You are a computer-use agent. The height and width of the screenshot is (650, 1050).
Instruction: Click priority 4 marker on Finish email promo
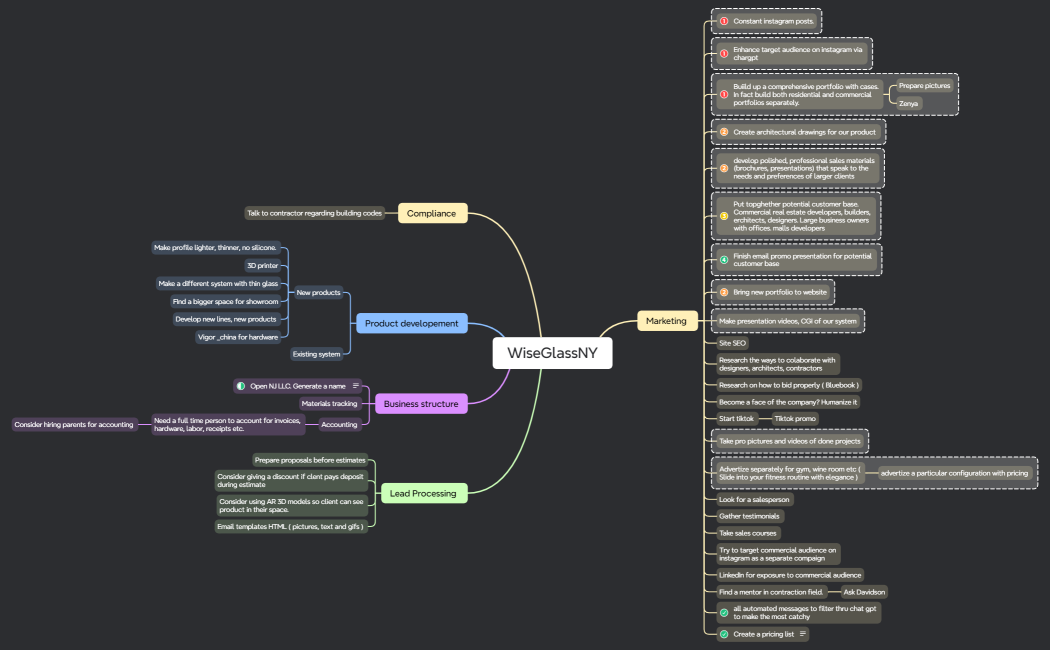tap(724, 260)
